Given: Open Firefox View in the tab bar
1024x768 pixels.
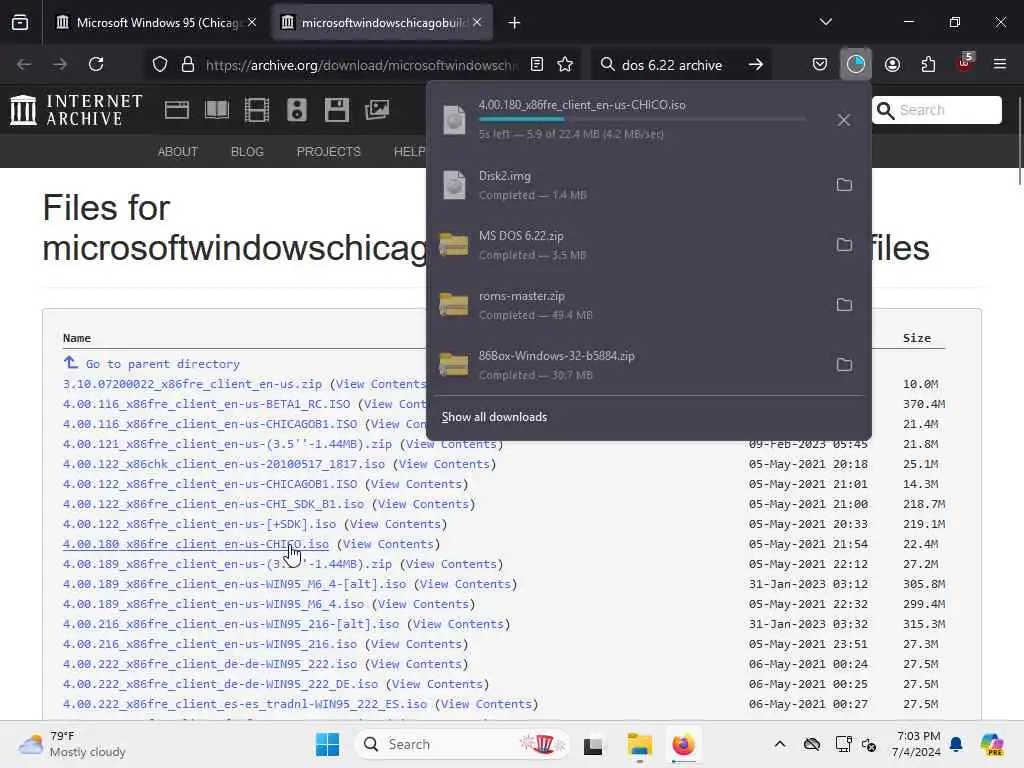Looking at the screenshot, I should (x=20, y=23).
